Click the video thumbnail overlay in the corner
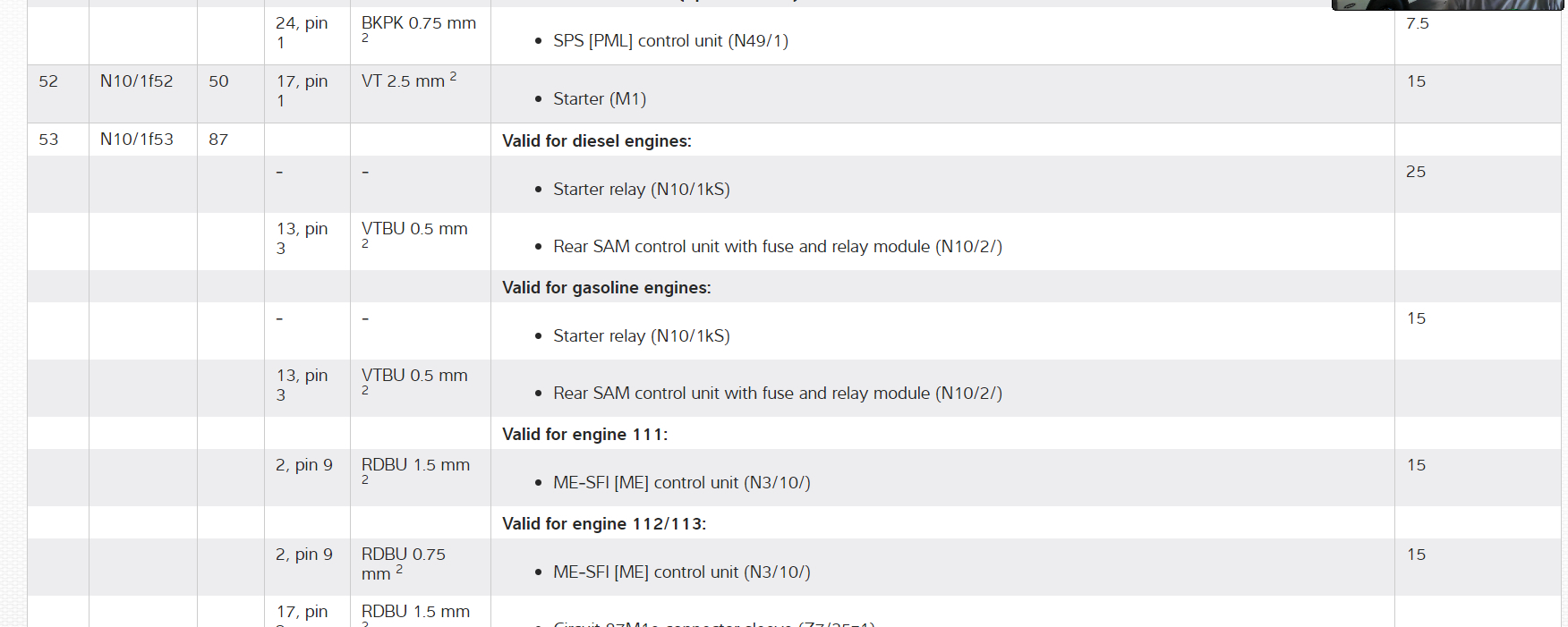 click(x=1447, y=4)
